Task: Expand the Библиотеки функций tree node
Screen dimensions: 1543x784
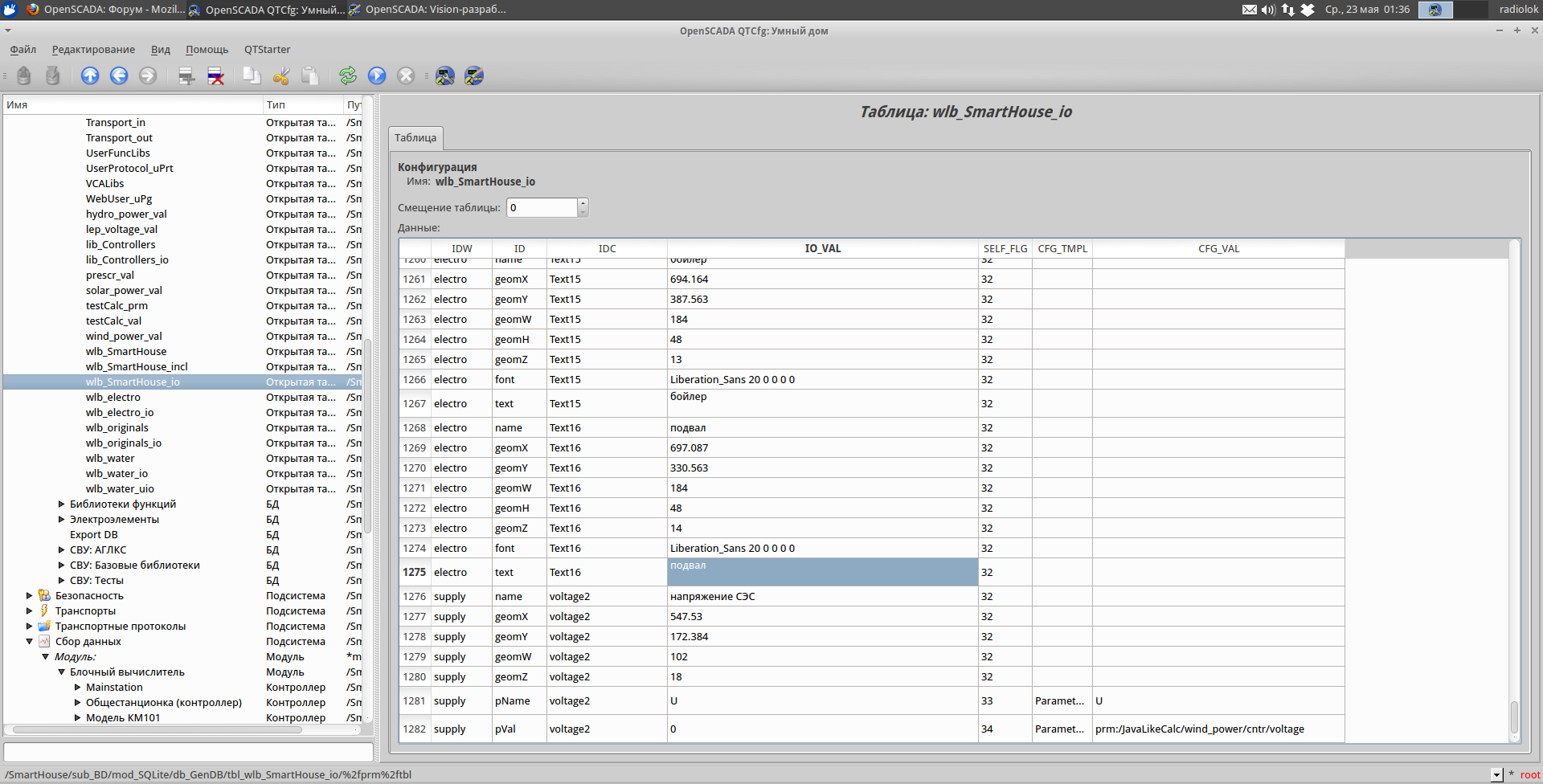Action: [61, 504]
